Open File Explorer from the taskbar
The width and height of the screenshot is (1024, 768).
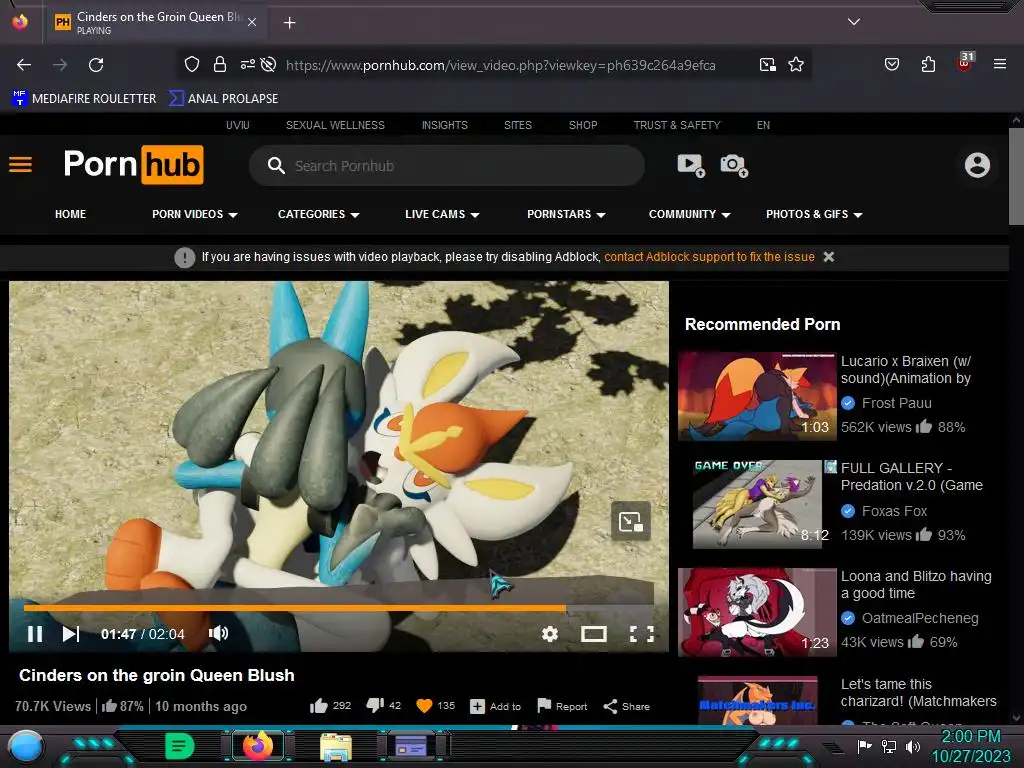coord(336,747)
